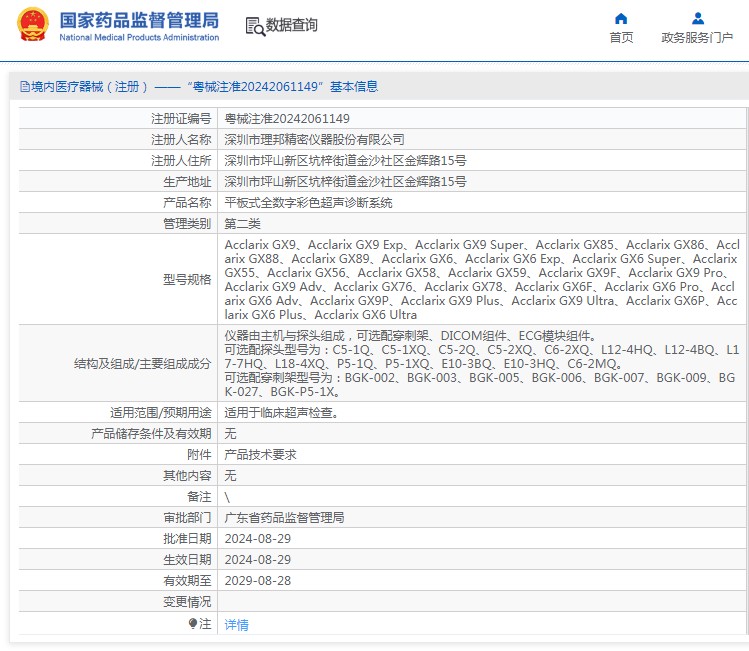Go to 政务服务门户 portal link
Image resolution: width=749 pixels, height=651 pixels.
pos(697,38)
